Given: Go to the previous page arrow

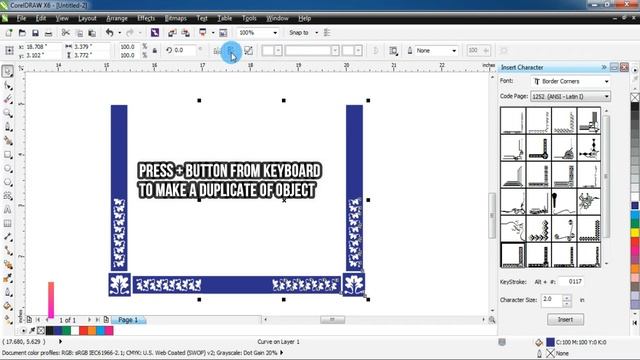Looking at the screenshot, I should pos(47,320).
